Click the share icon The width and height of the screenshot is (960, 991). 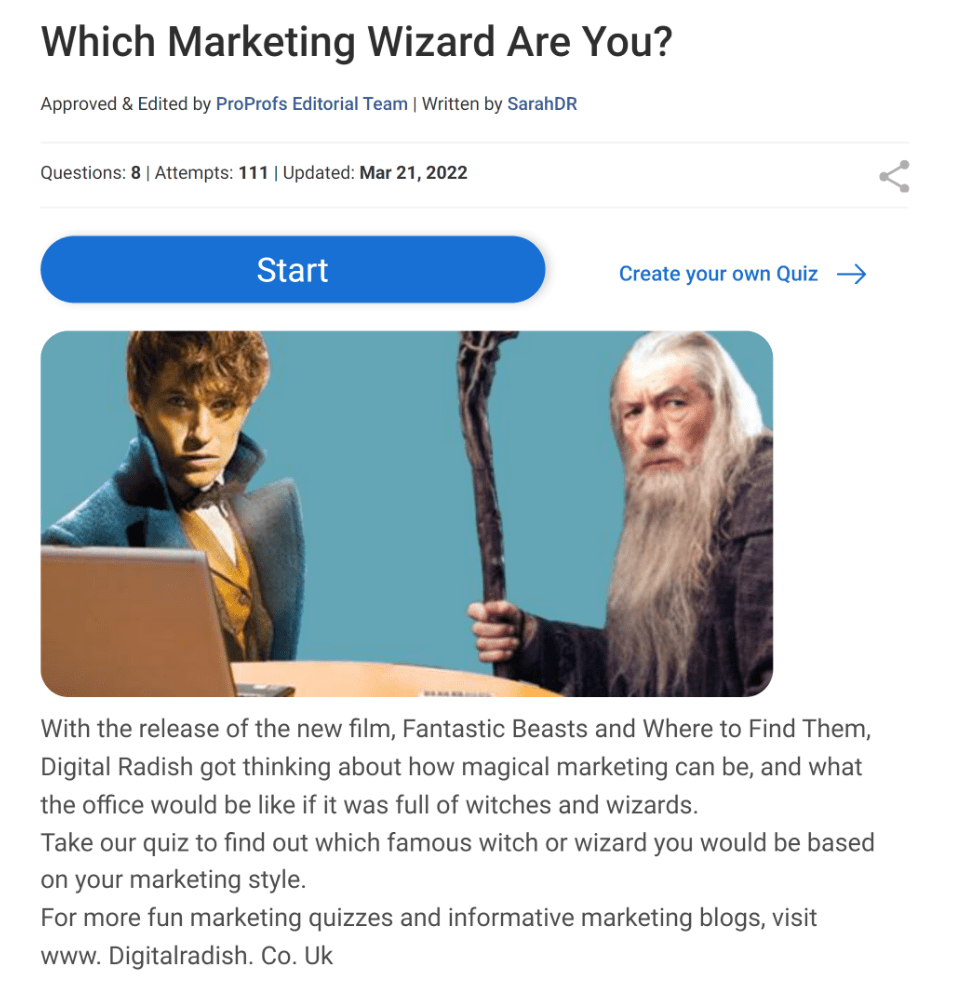[x=894, y=176]
